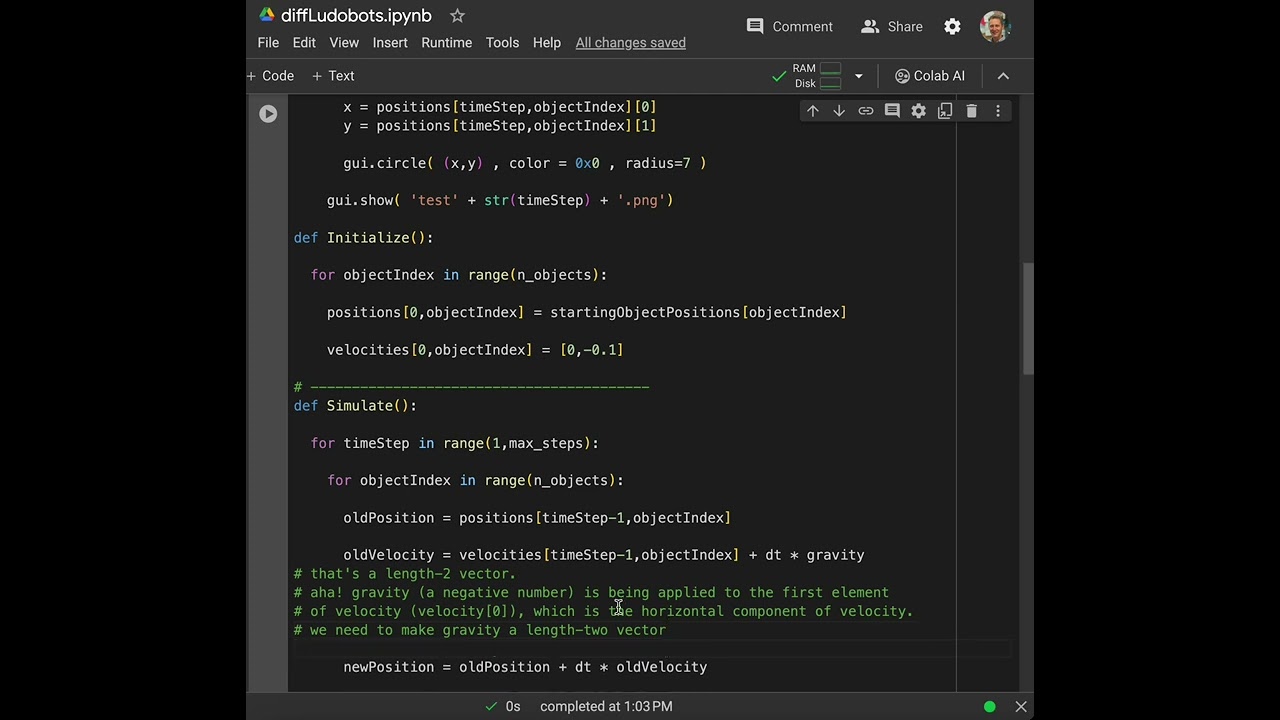Click the 'velocities[0,objectIndex] = [0,-0.1]' line

[475, 350]
